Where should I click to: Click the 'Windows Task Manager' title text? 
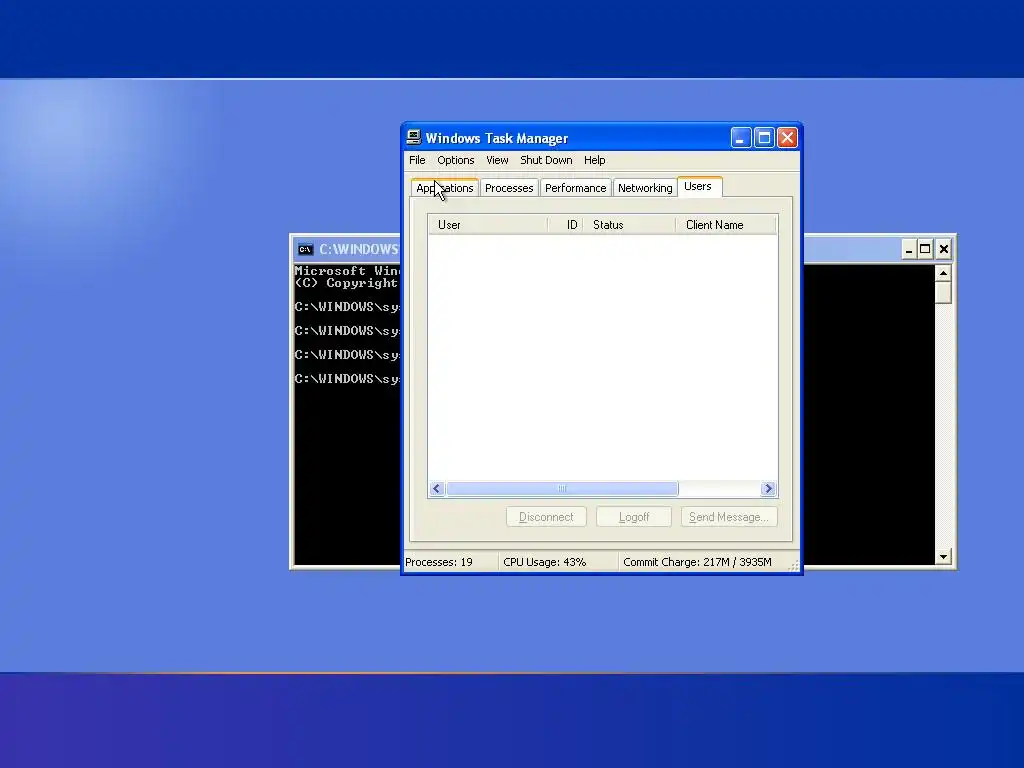[x=496, y=138]
